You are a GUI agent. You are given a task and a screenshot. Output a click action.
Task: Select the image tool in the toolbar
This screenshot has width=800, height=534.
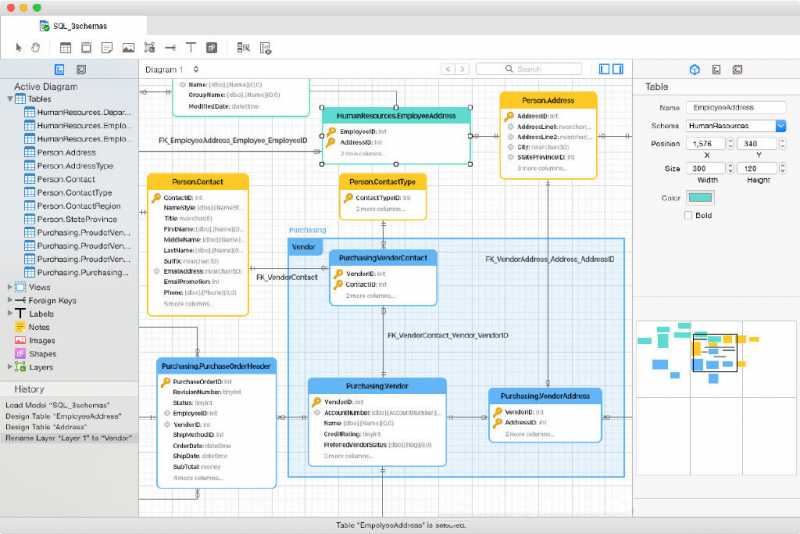128,47
